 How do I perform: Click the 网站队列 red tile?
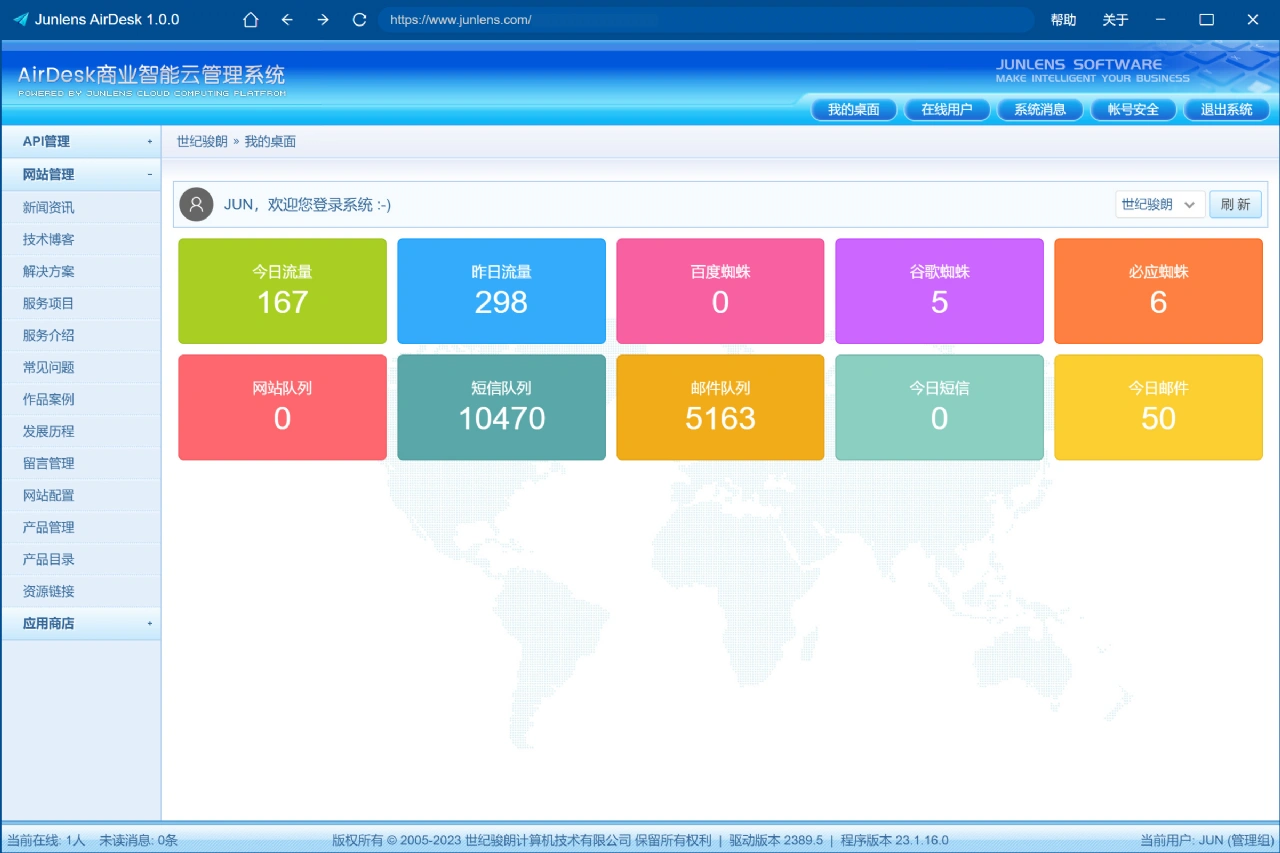coord(282,407)
